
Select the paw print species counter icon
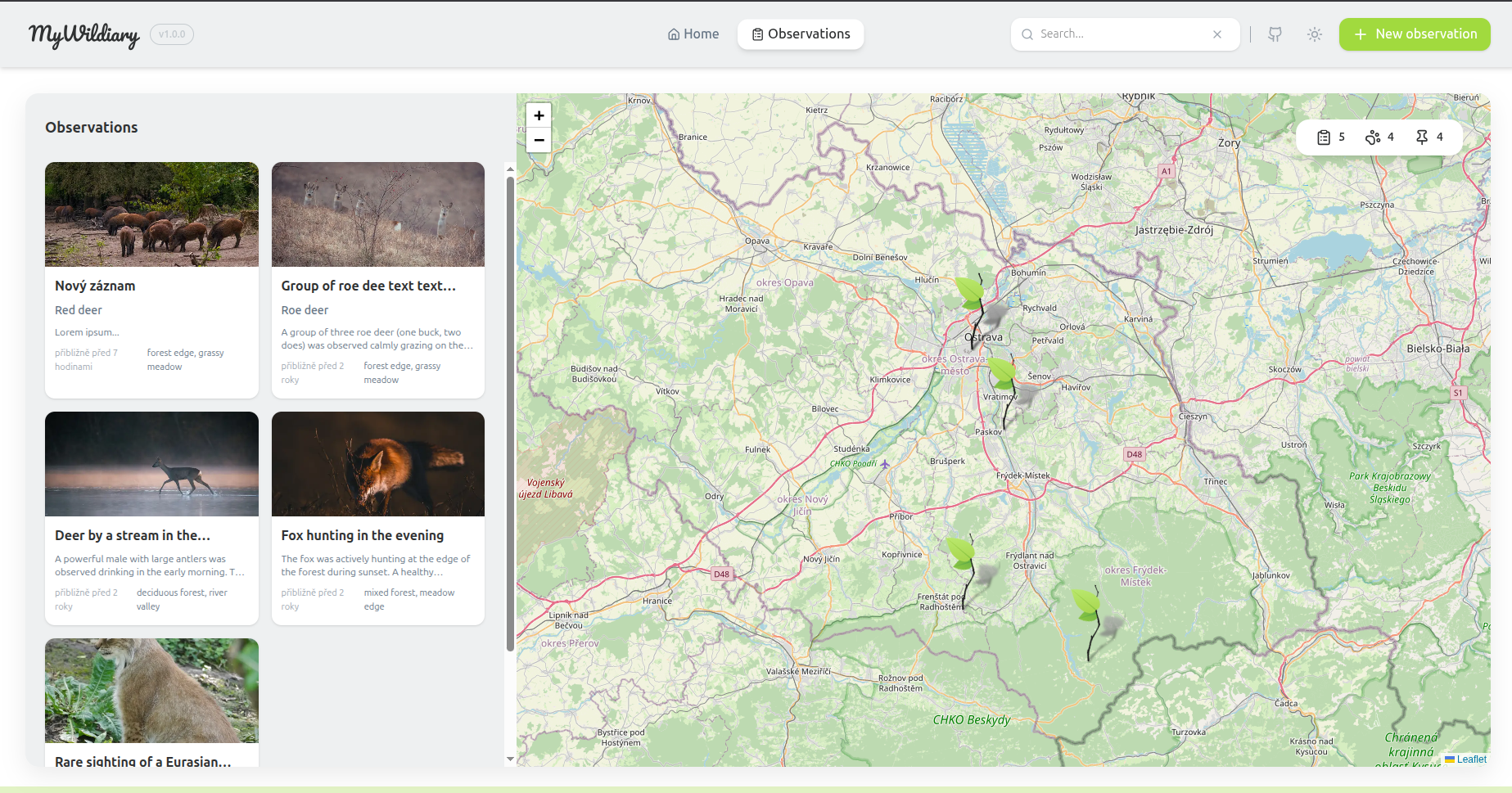[x=1373, y=137]
